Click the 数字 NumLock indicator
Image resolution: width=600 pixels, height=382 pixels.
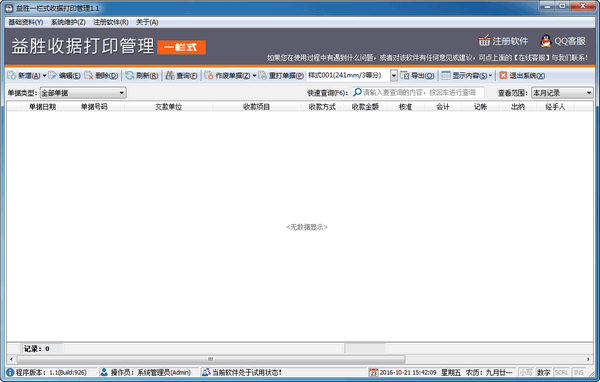(x=543, y=372)
